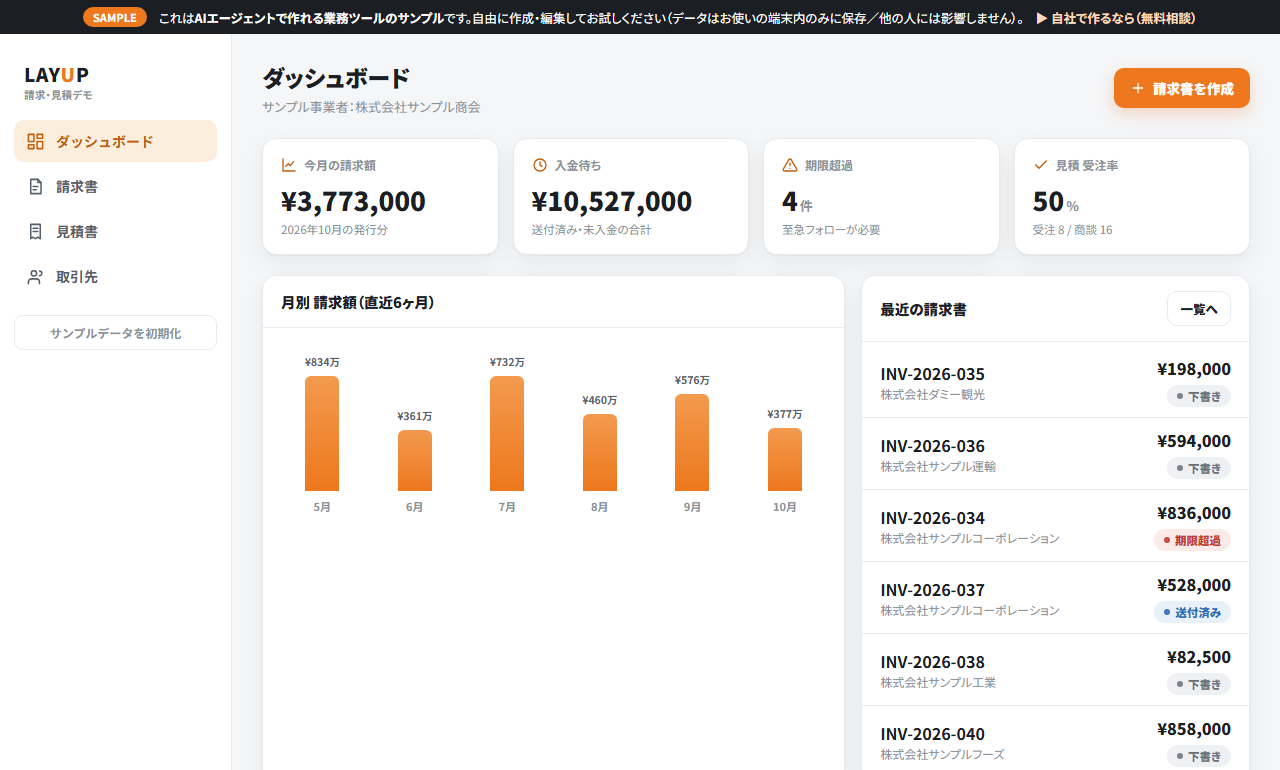
Task: Click the 株式会社サンプル運輸 customer name
Action: click(938, 467)
